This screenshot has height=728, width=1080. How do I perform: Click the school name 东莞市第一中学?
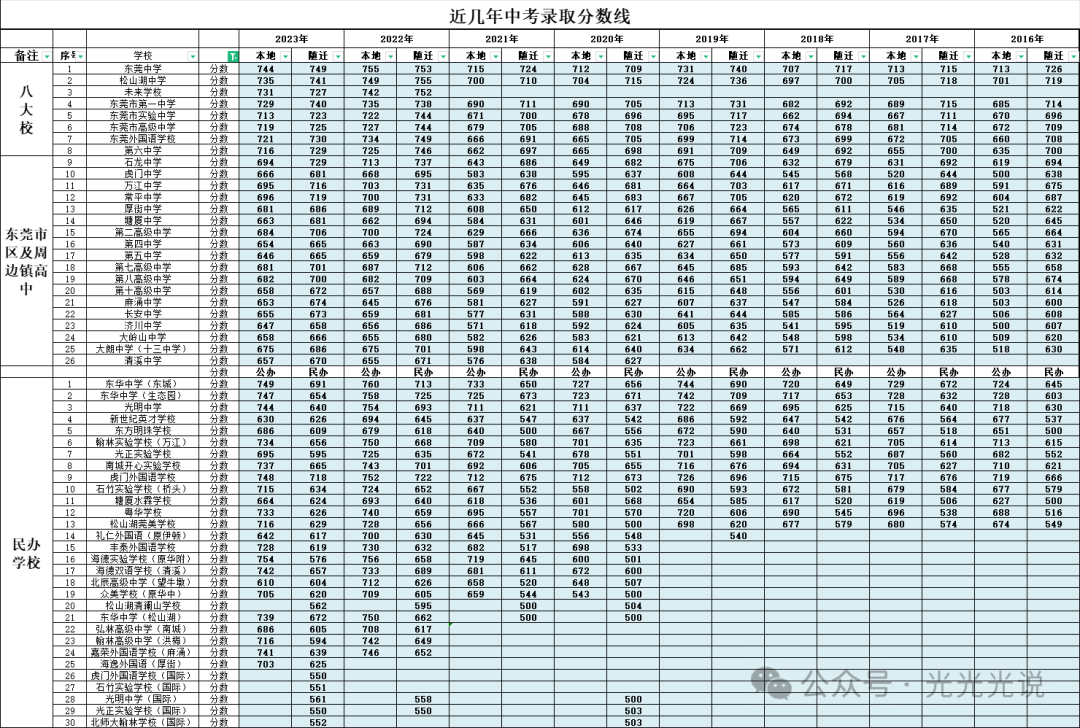[143, 104]
